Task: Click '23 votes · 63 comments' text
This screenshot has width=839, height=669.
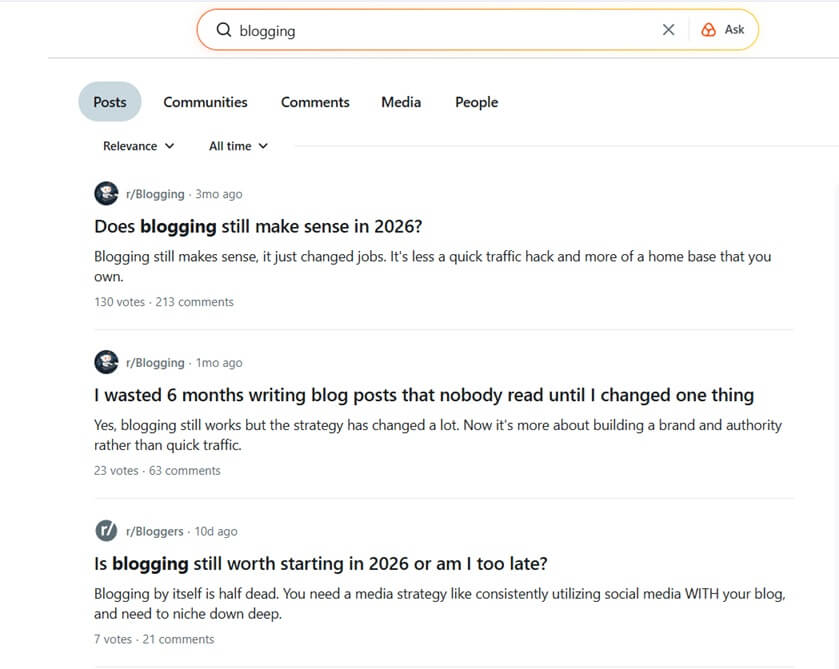Action: 157,470
